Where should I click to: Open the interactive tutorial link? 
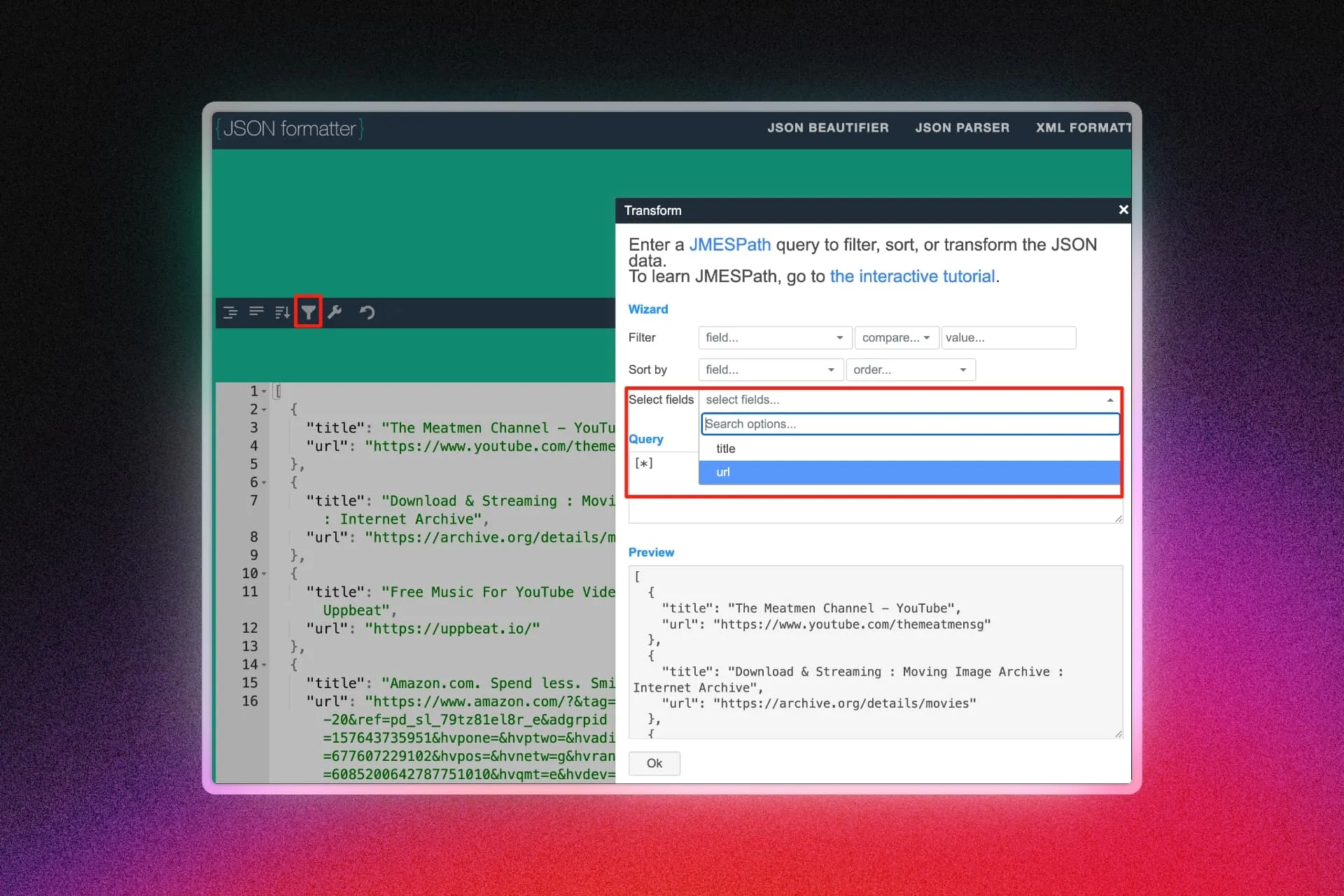(x=912, y=276)
